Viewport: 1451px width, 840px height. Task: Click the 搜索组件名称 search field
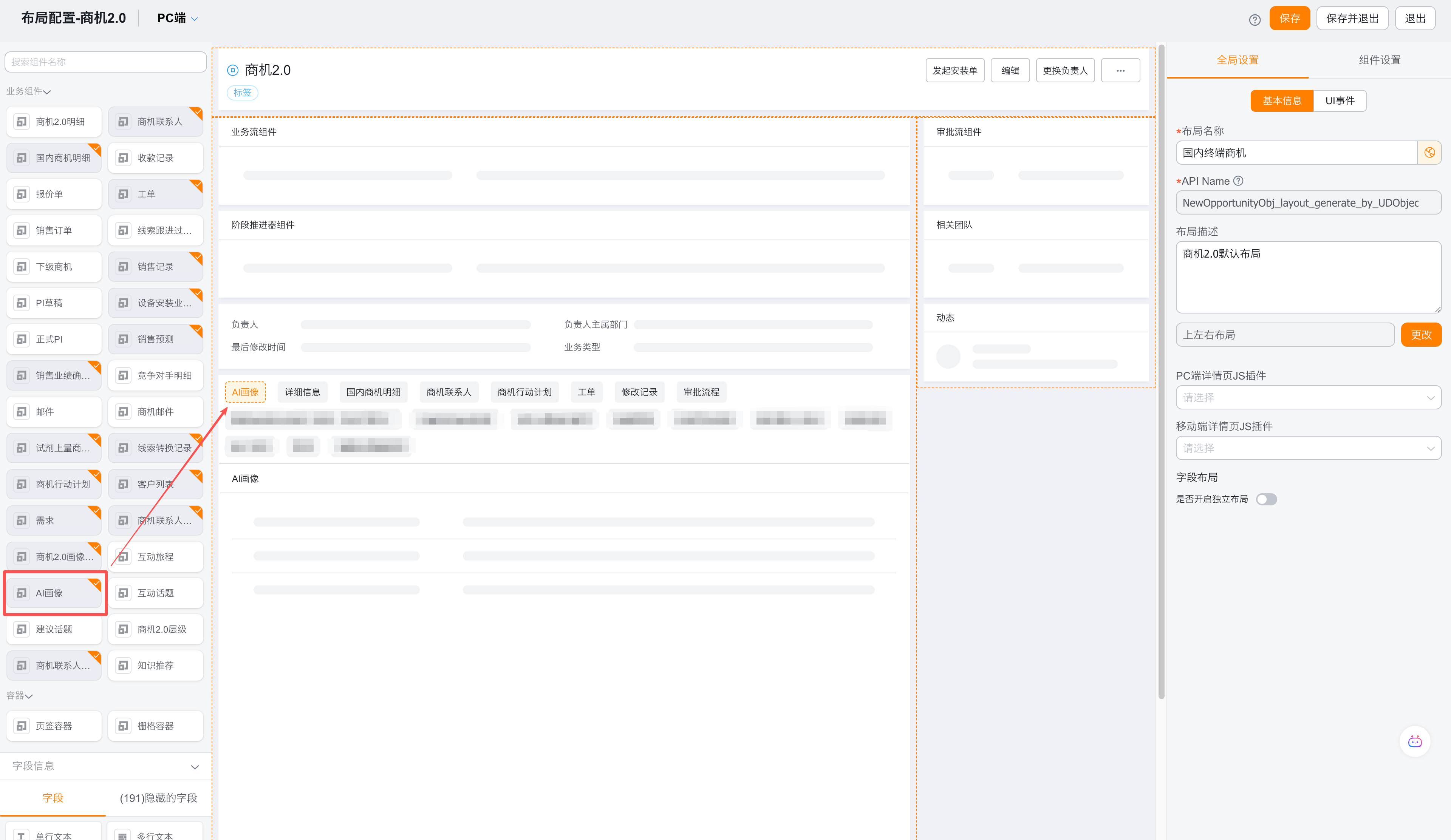pyautogui.click(x=106, y=62)
